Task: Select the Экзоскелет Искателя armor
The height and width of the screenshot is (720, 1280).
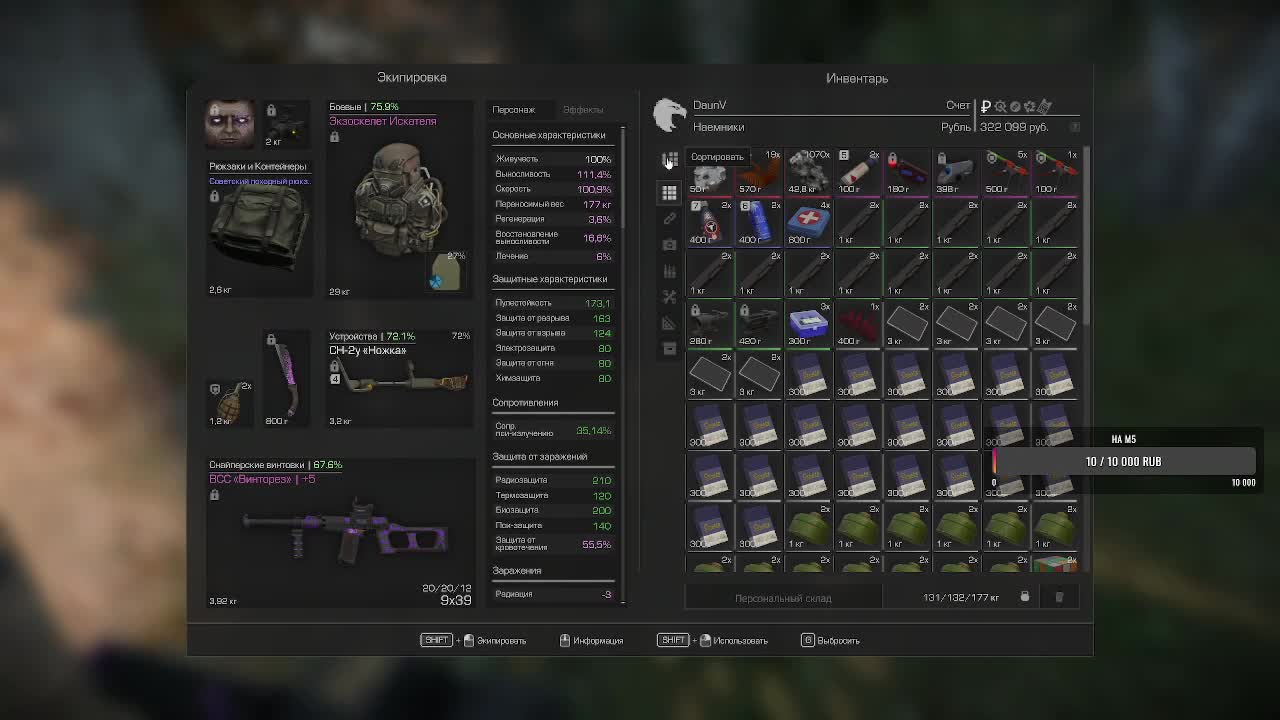Action: tap(400, 198)
